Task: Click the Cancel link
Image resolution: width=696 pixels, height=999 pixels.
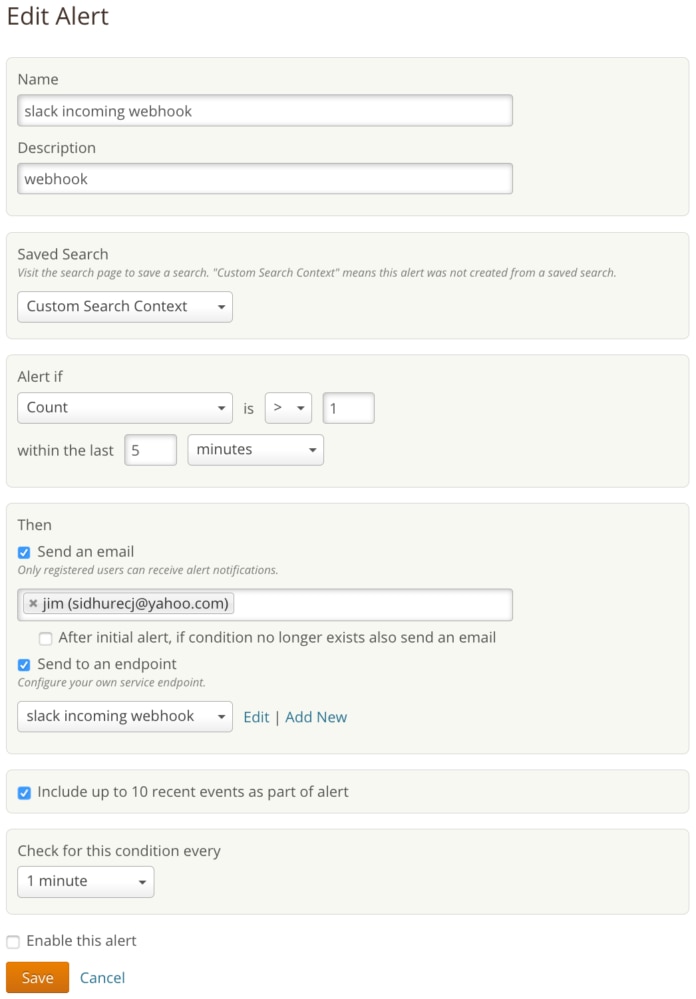Action: click(103, 978)
